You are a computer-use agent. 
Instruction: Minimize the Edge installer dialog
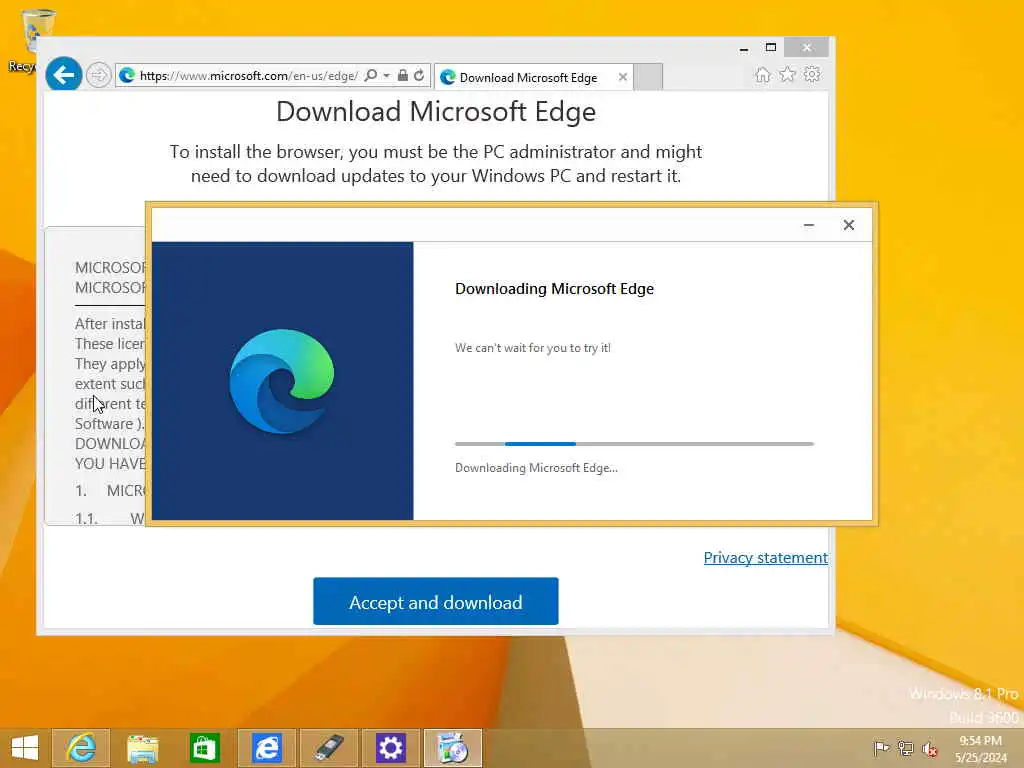tap(808, 225)
